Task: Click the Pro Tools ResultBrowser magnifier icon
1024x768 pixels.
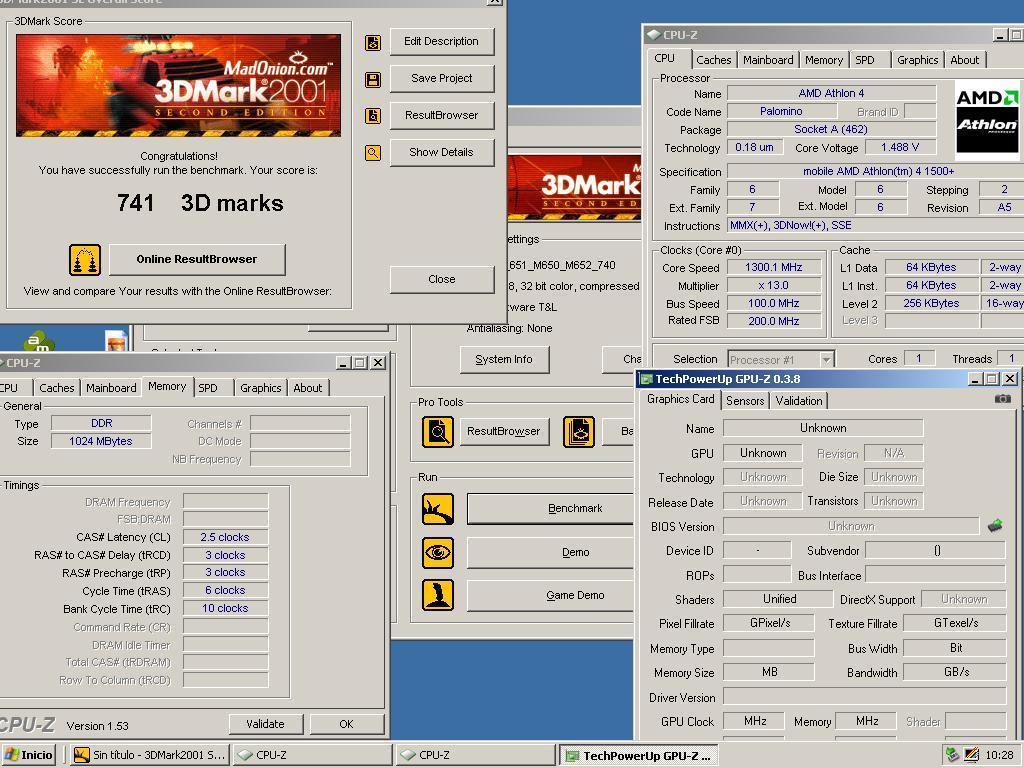Action: point(438,432)
